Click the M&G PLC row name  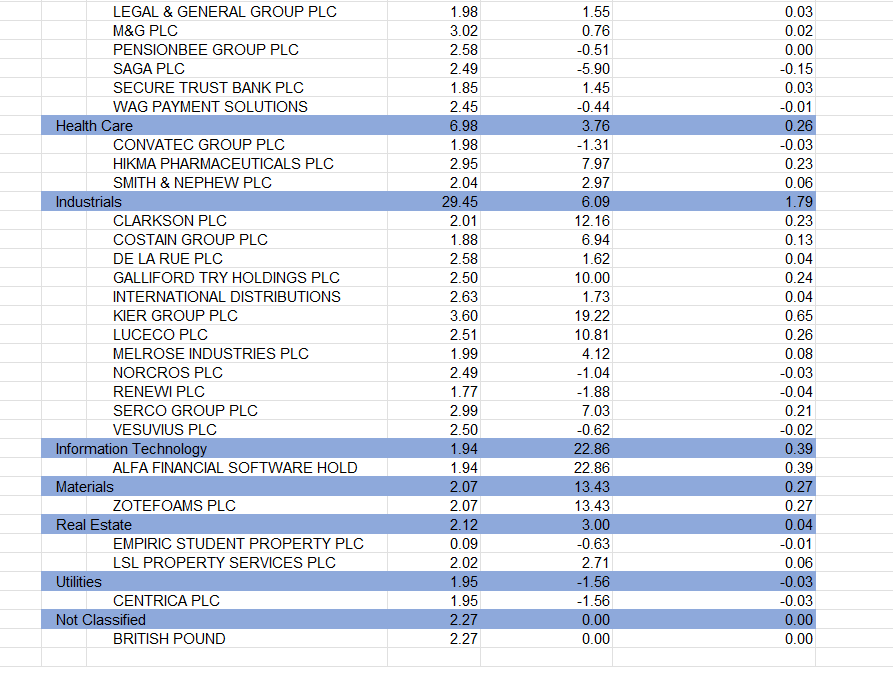(x=237, y=31)
